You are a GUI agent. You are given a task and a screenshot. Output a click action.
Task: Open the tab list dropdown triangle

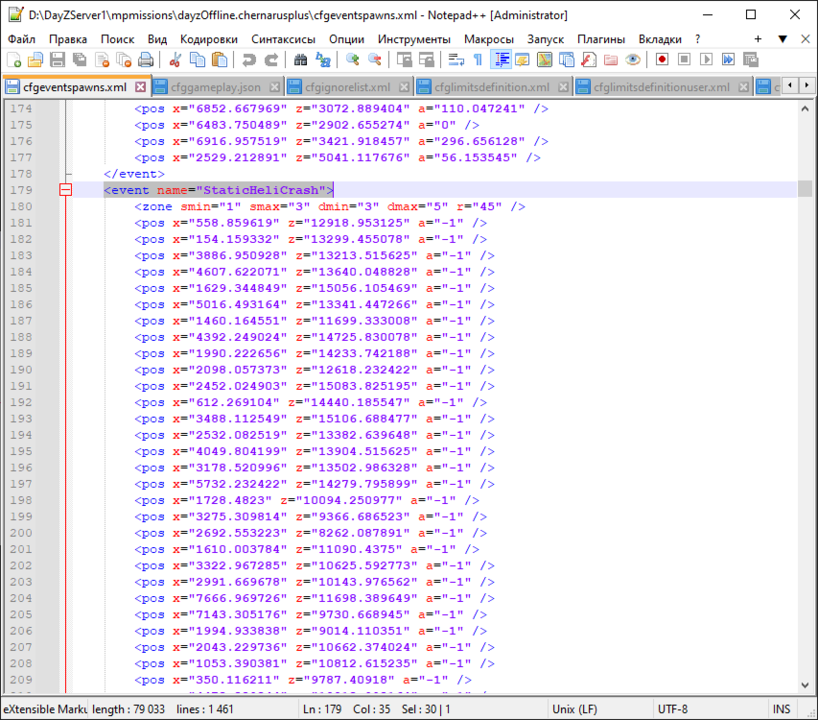coord(783,39)
